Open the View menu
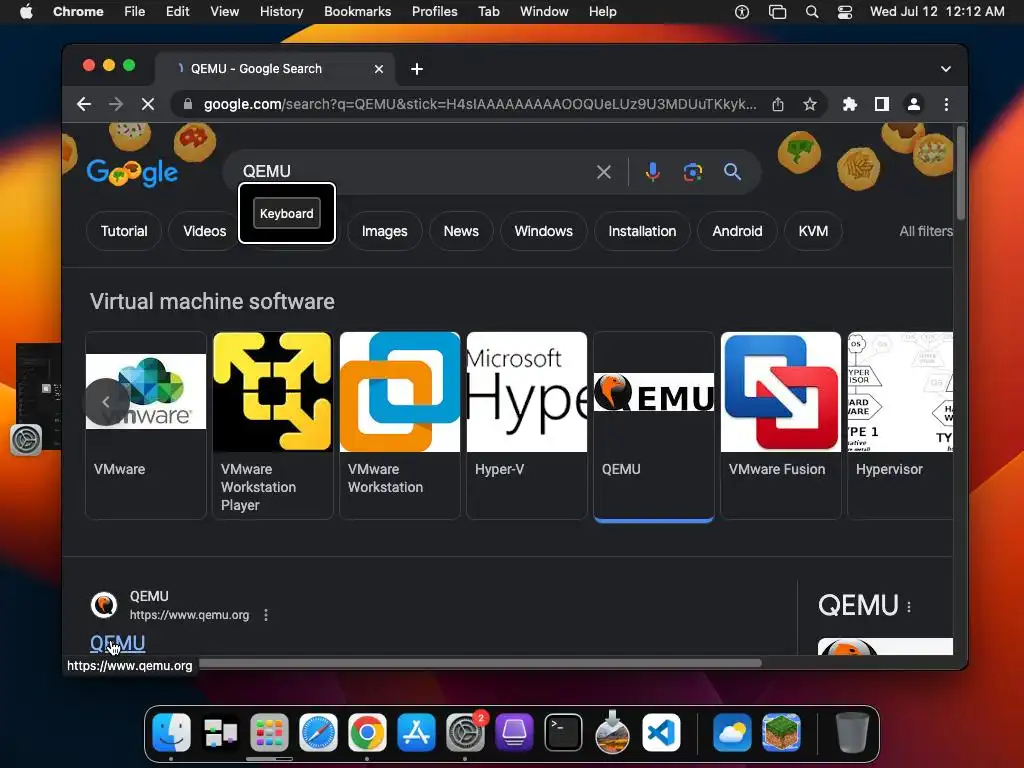This screenshot has width=1024, height=768. click(224, 12)
